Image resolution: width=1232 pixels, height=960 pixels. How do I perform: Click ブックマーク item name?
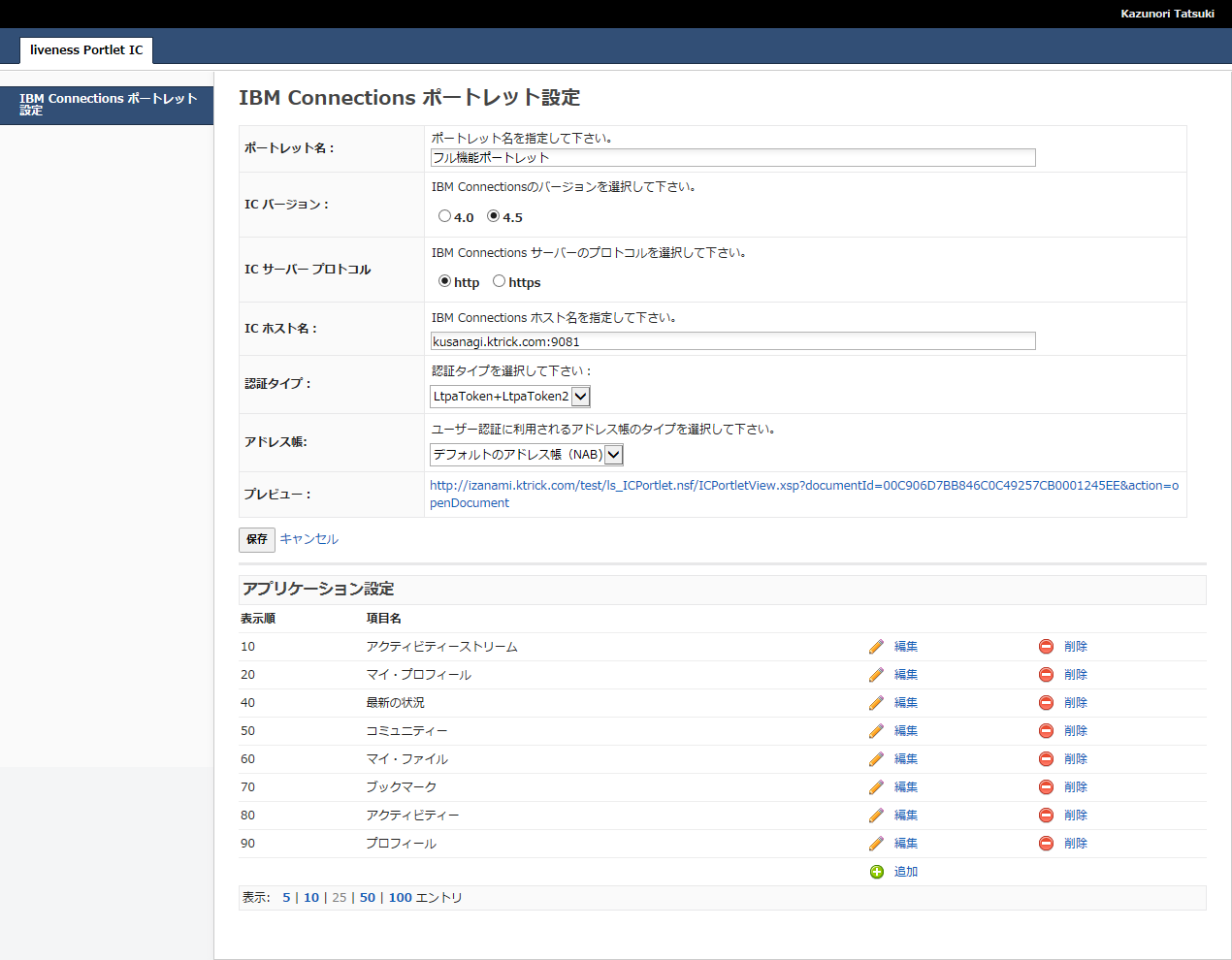pyautogui.click(x=402, y=787)
